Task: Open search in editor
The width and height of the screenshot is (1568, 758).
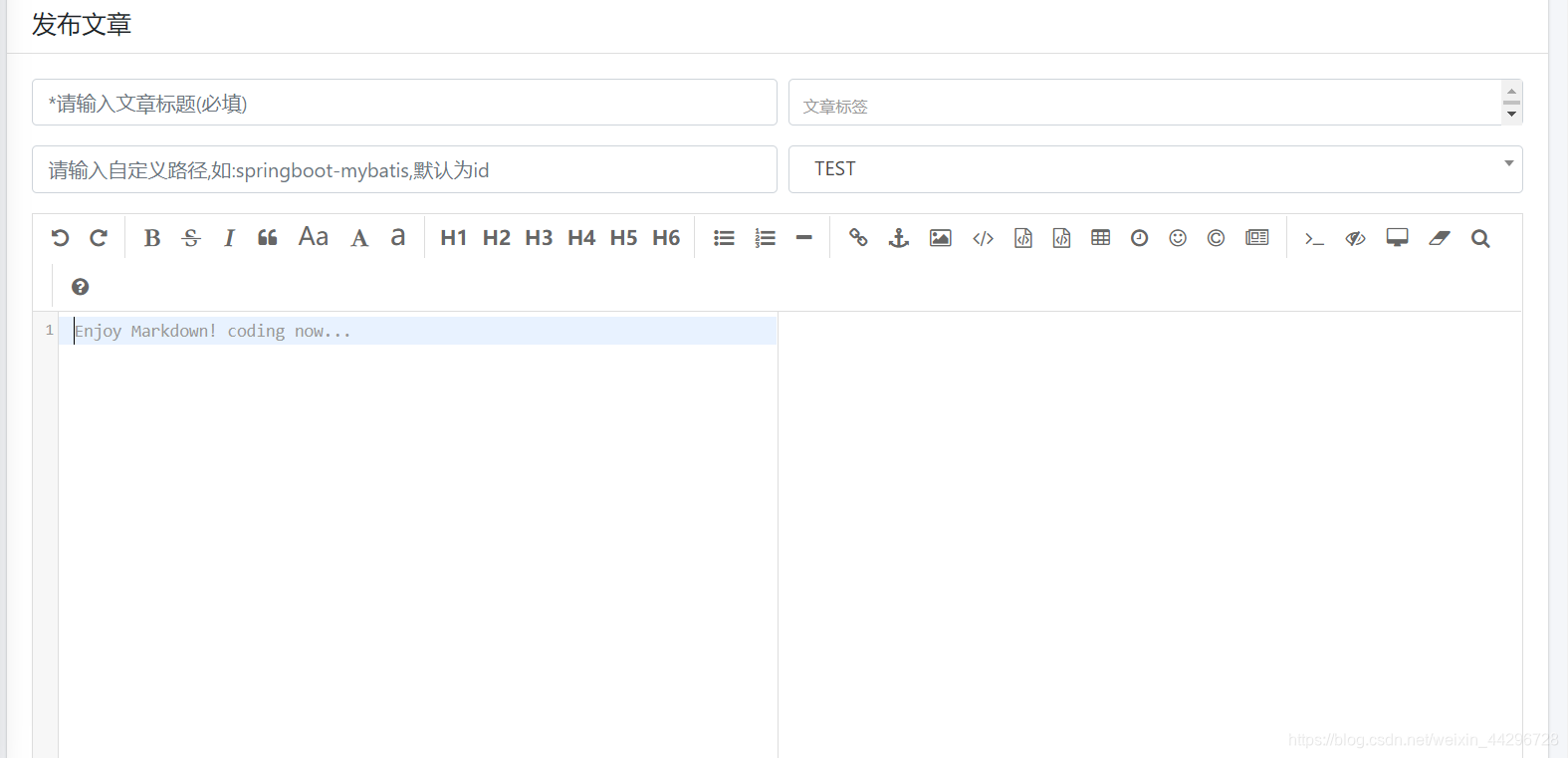Action: coord(1480,238)
